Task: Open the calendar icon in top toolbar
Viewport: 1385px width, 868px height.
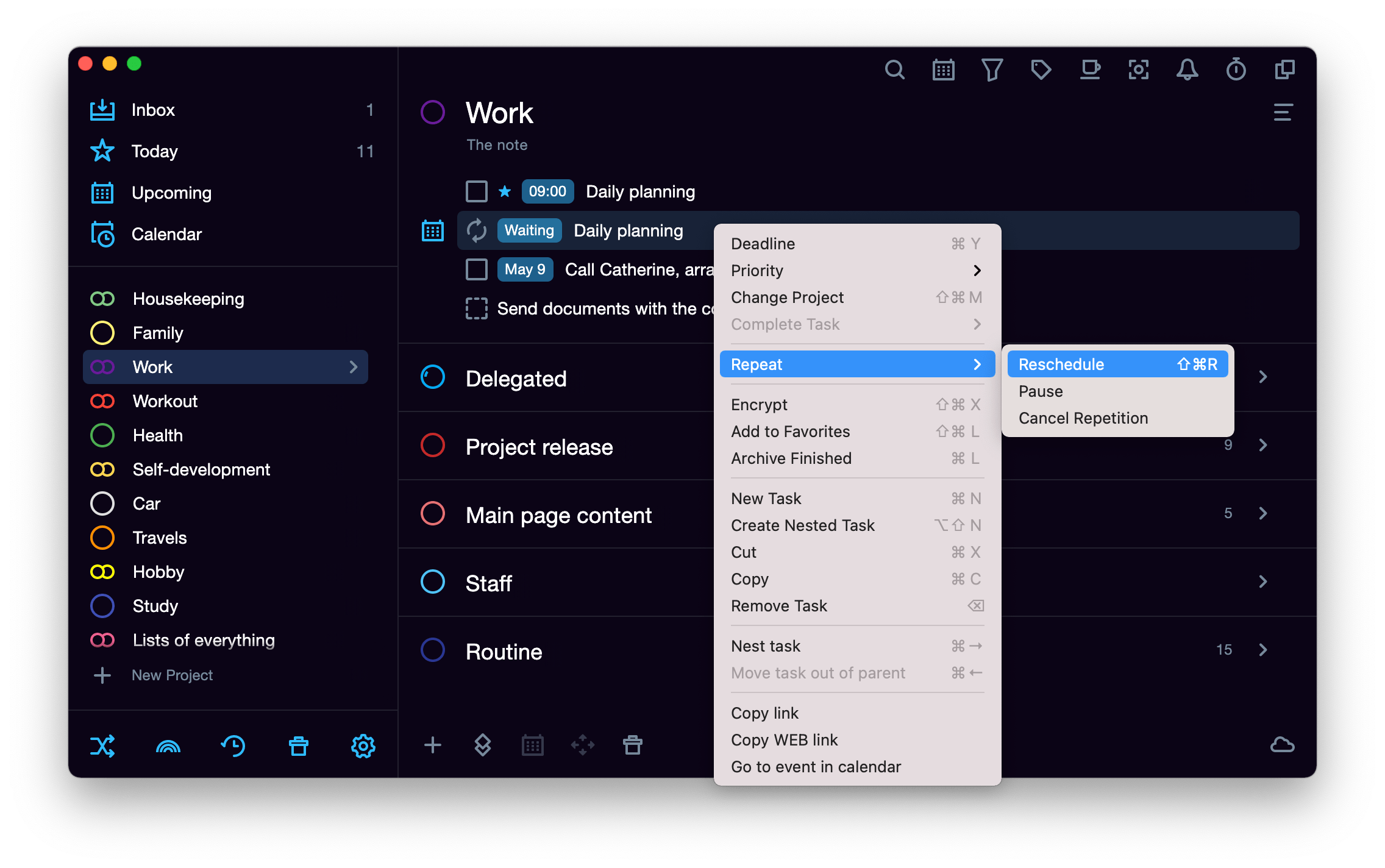Action: click(x=943, y=69)
